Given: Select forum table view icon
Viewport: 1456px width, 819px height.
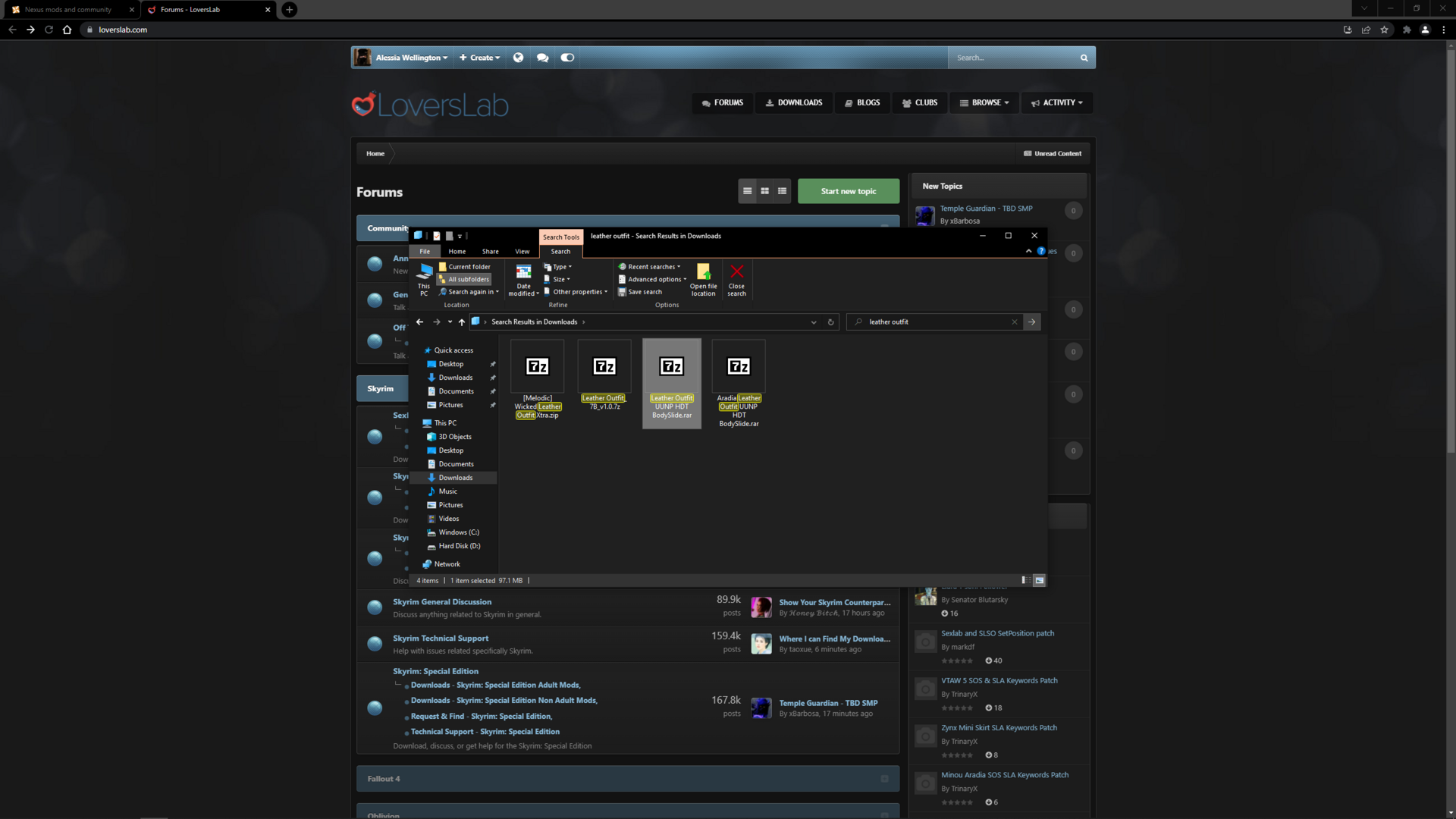Looking at the screenshot, I should click(747, 191).
